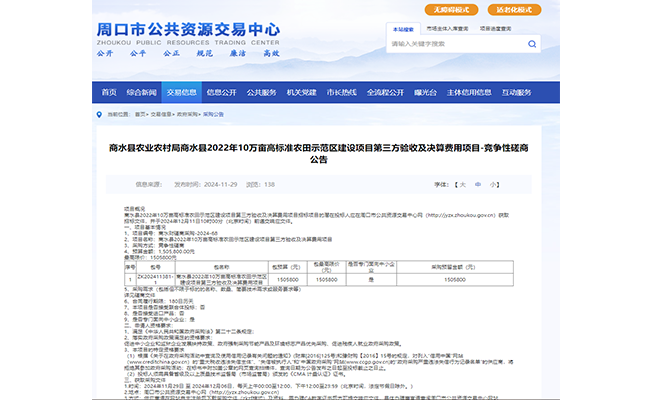This screenshot has height=400, width=650.
Task: Set font size to 小 (small)
Action: [493, 184]
